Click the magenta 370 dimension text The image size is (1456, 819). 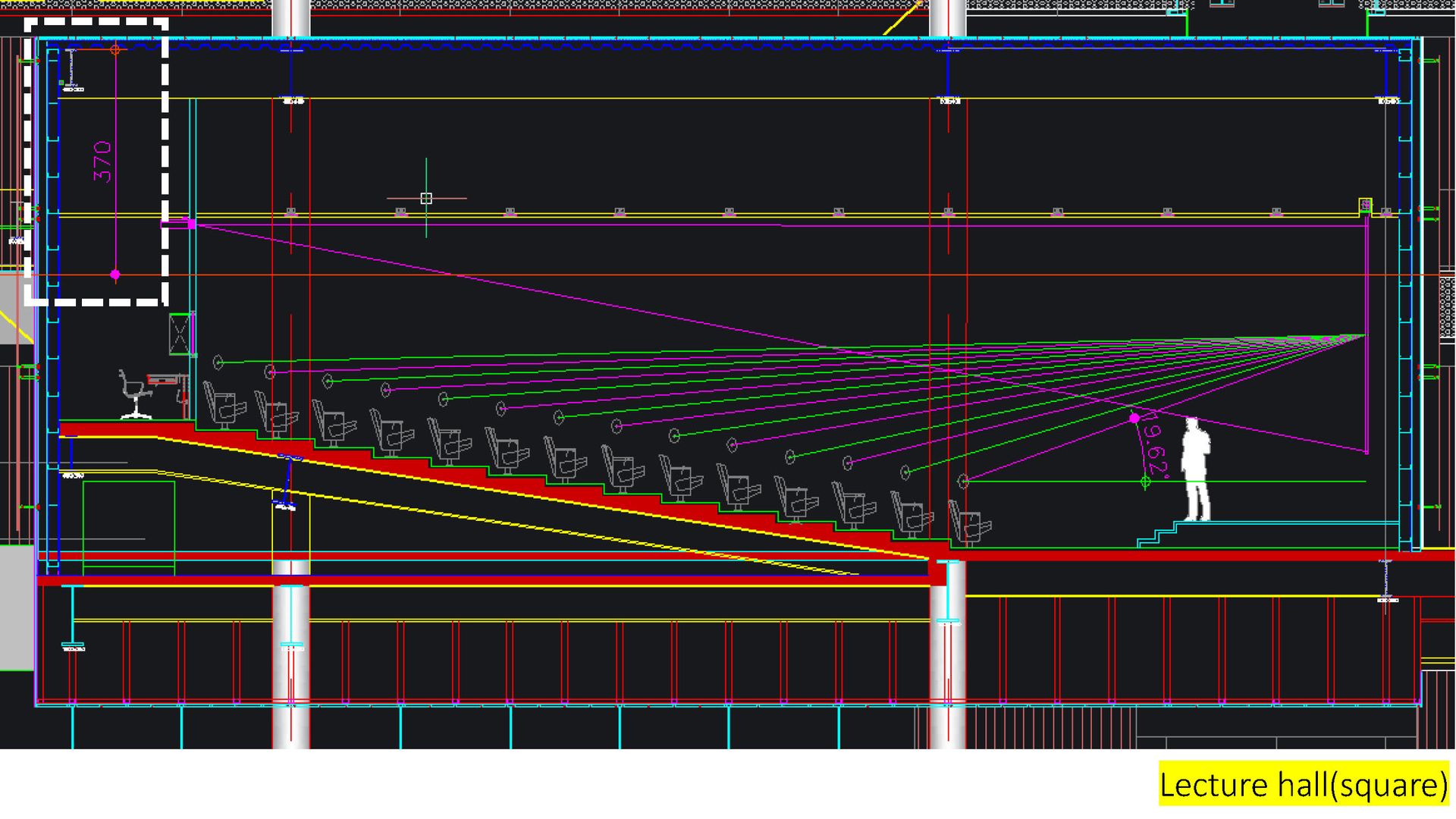102,162
